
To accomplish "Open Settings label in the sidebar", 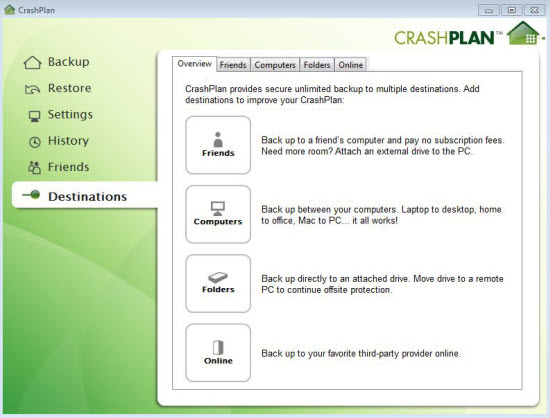I will [x=70, y=115].
